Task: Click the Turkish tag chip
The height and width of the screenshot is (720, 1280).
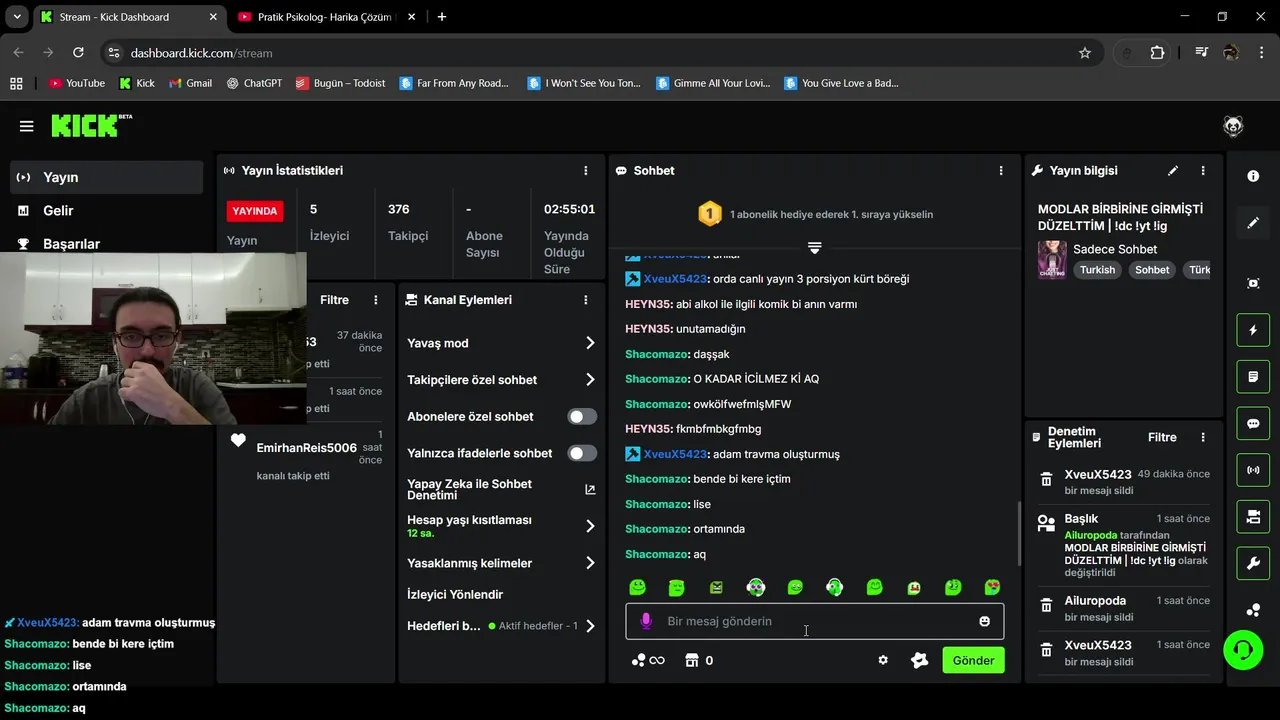Action: 1097,270
